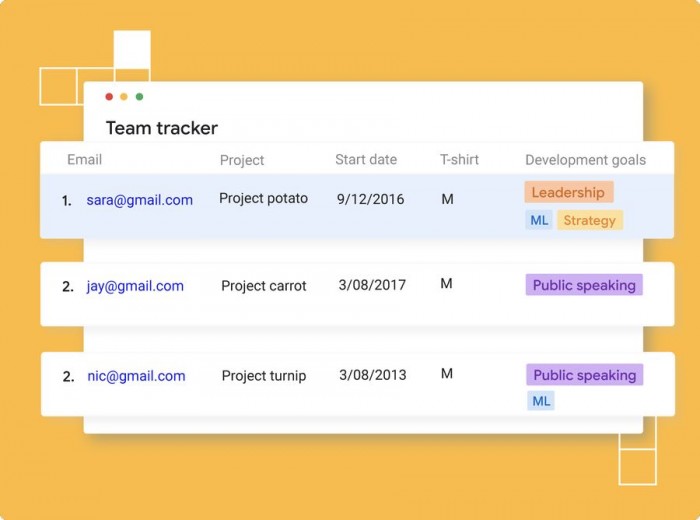The height and width of the screenshot is (520, 700).
Task: Click the Strategy tag chip
Action: 590,220
